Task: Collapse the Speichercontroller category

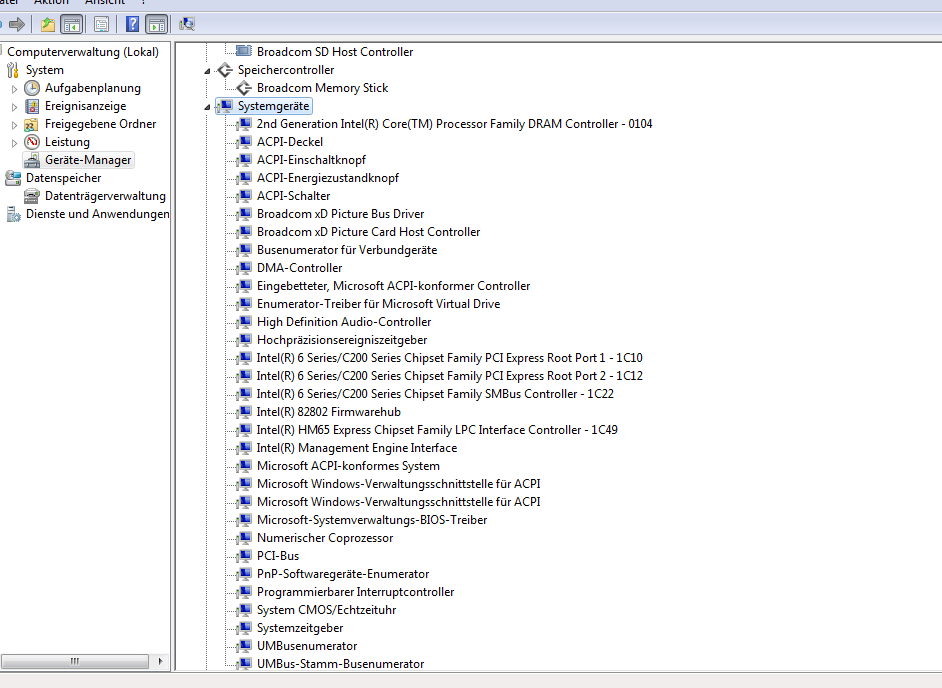Action: pyautogui.click(x=207, y=71)
